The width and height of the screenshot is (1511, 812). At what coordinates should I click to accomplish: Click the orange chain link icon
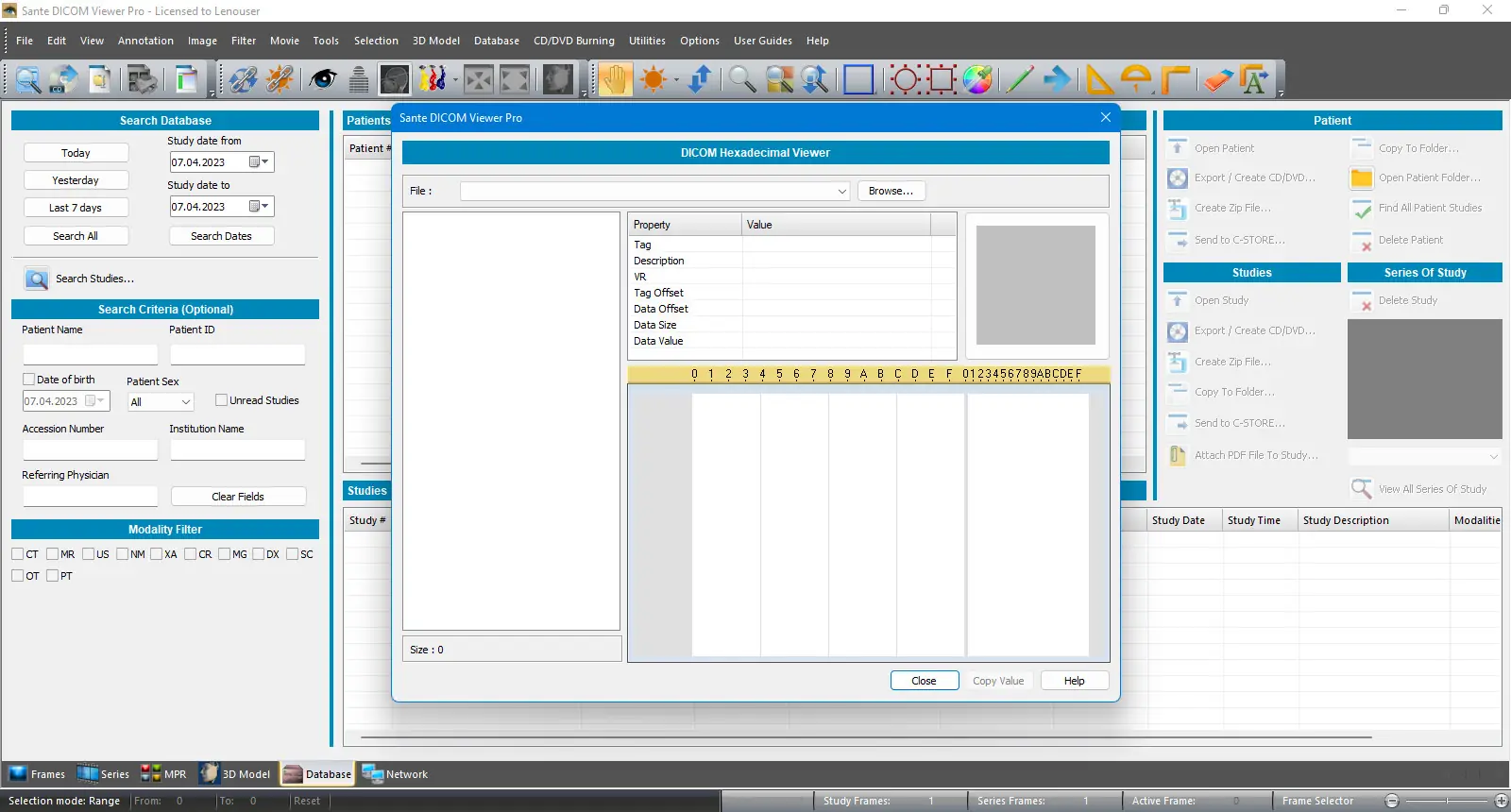pos(280,79)
